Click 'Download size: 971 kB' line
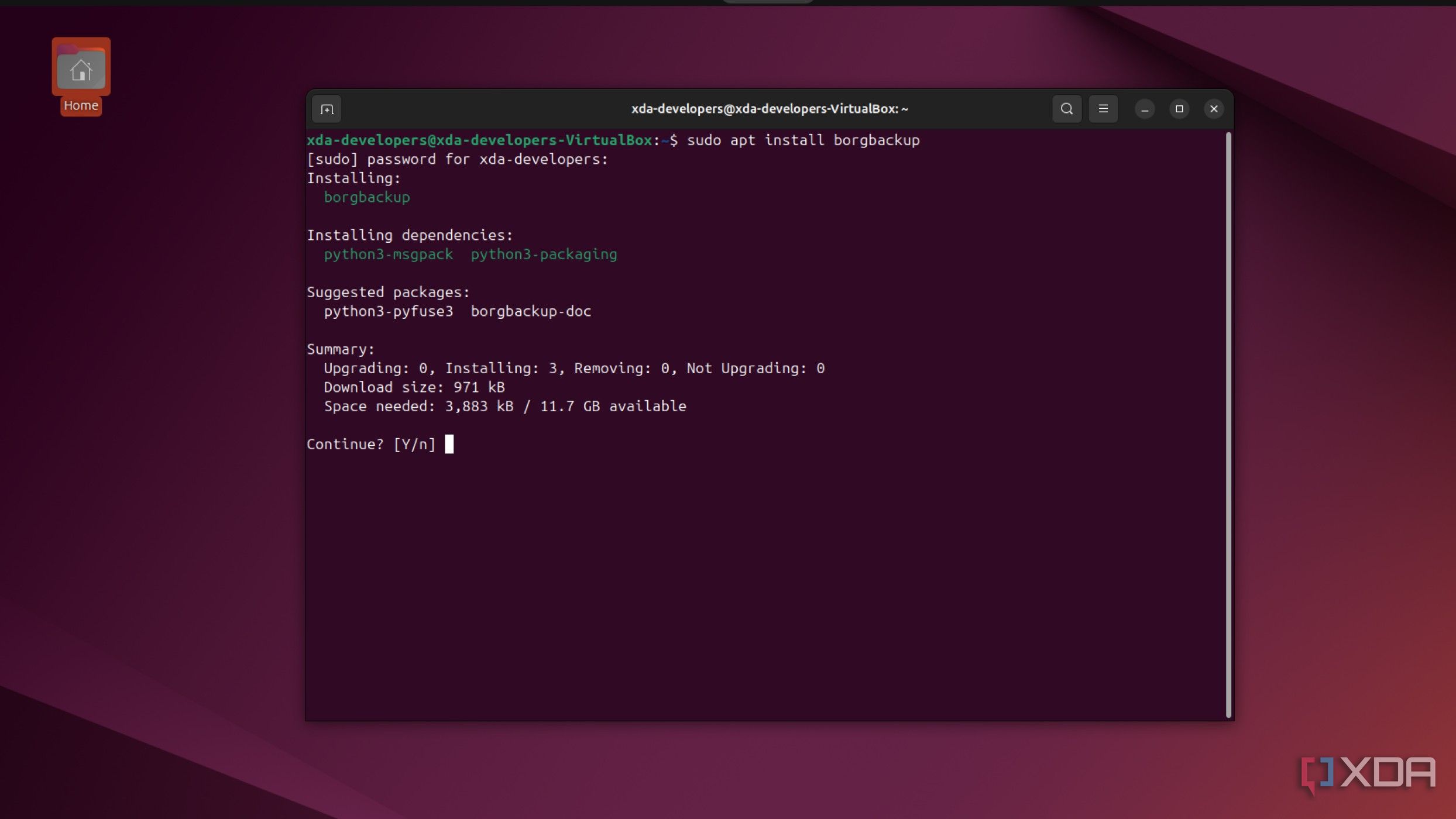Viewport: 1456px width, 819px height. [x=414, y=387]
